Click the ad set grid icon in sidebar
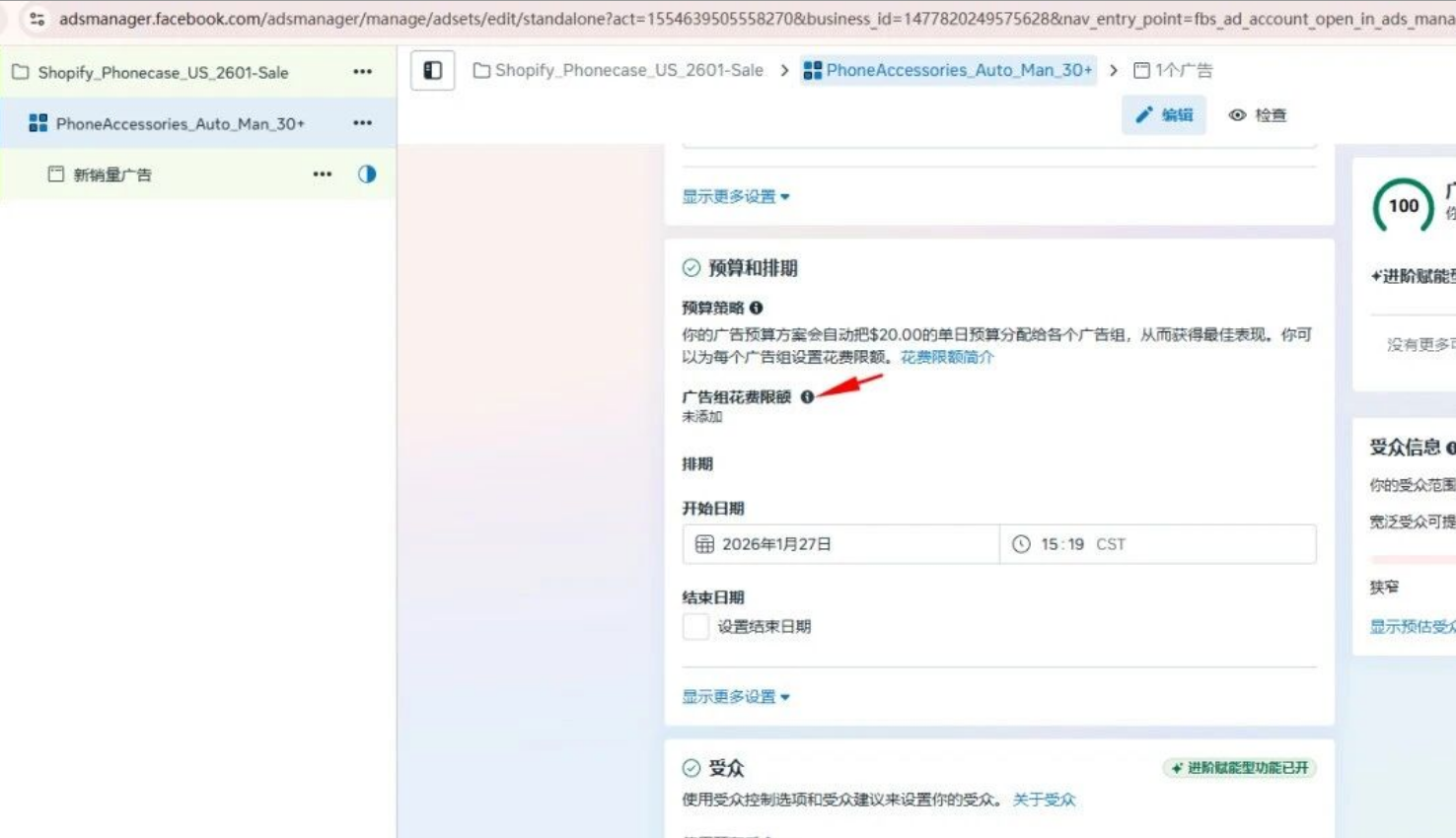The height and width of the screenshot is (838, 1456). coord(37,123)
